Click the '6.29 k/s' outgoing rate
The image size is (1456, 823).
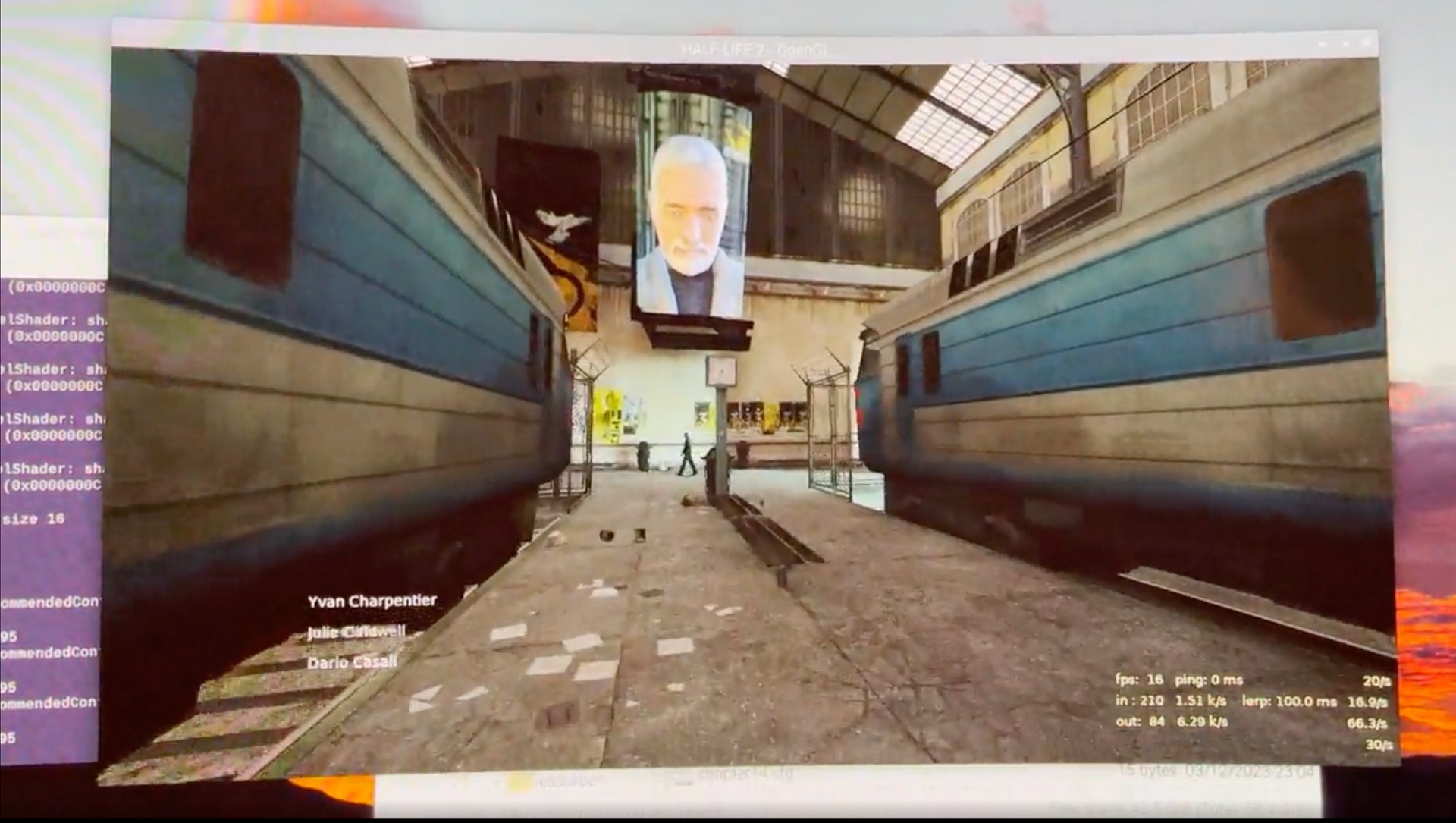1202,721
